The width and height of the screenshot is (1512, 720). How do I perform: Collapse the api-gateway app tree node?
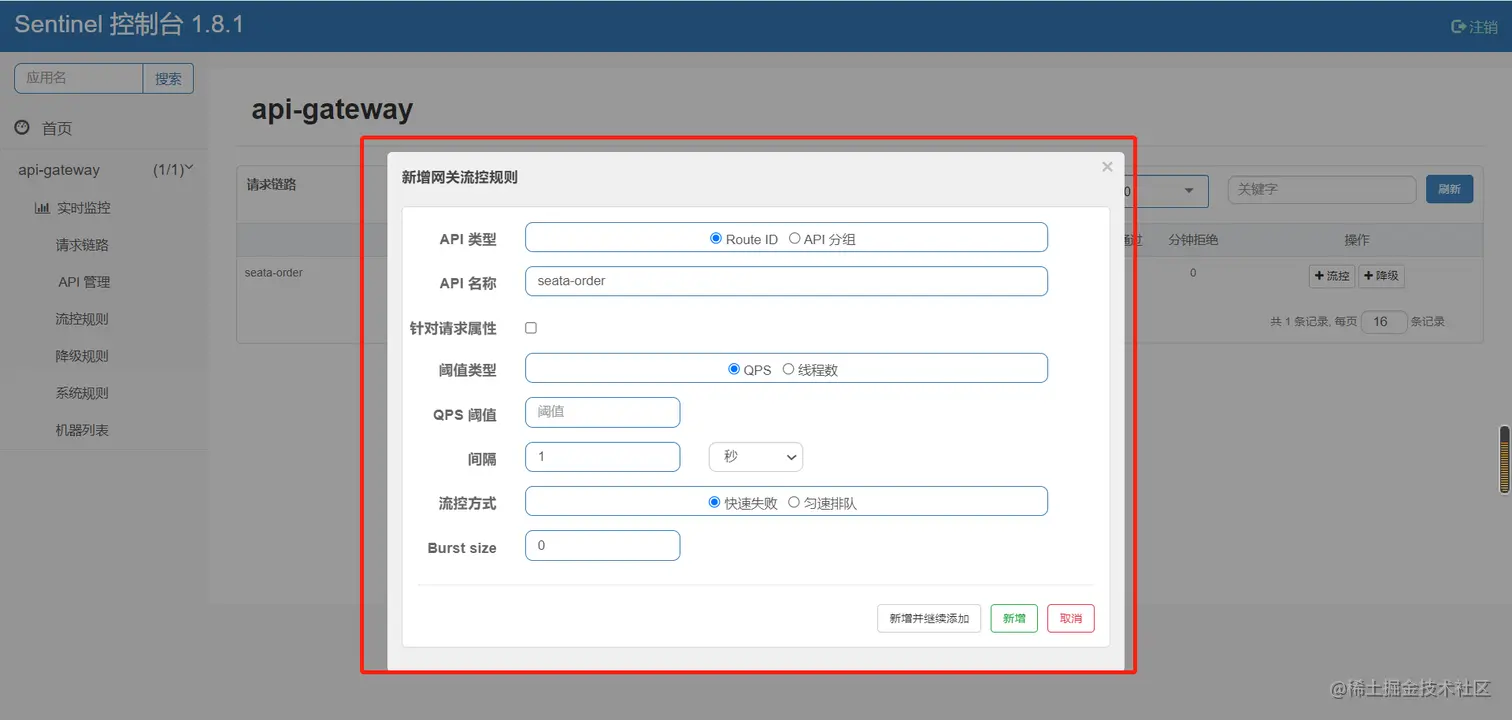click(189, 168)
